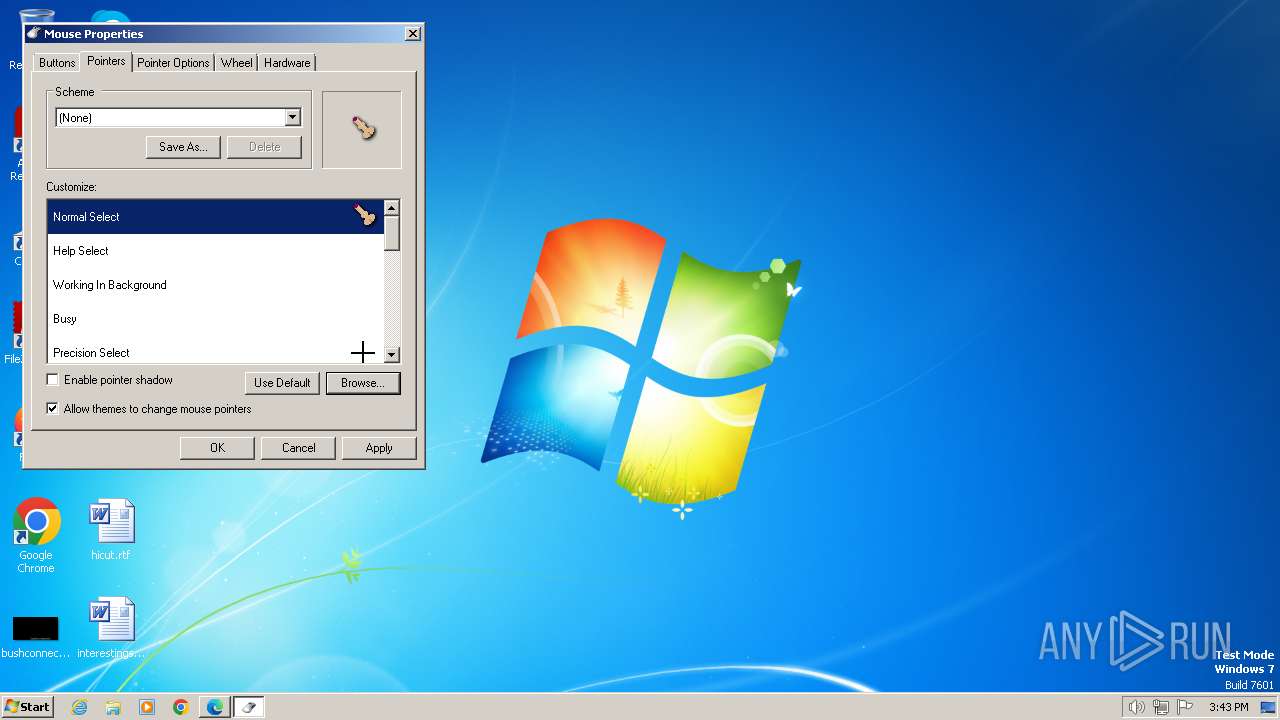Click the Apply button
The width and height of the screenshot is (1280, 720).
379,448
